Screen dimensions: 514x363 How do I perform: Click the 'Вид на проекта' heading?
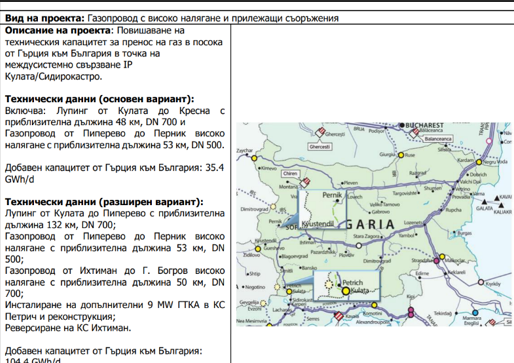coord(45,18)
